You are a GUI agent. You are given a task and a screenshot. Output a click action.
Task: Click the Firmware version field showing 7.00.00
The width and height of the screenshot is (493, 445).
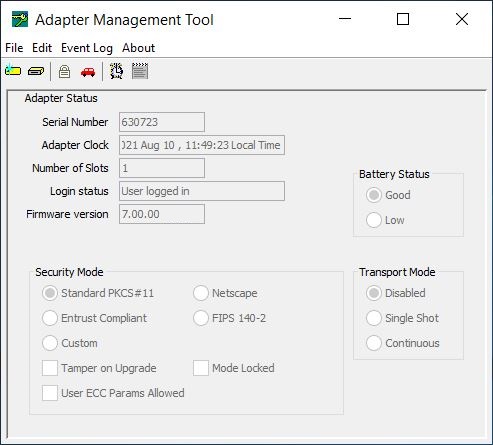tap(162, 214)
